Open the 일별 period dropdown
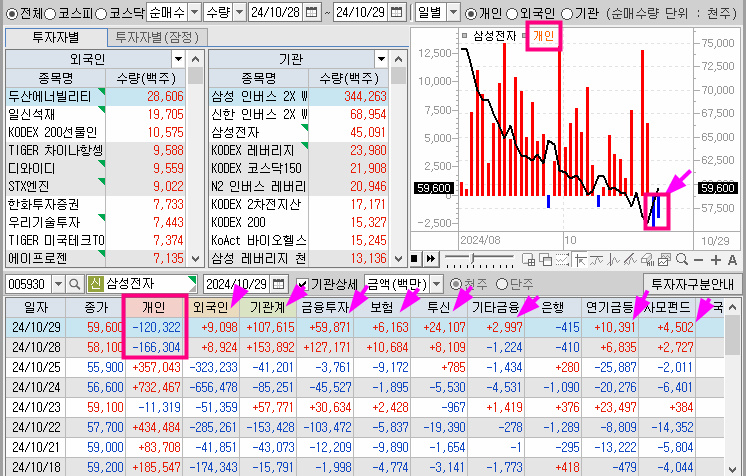The width and height of the screenshot is (746, 476). pyautogui.click(x=454, y=12)
